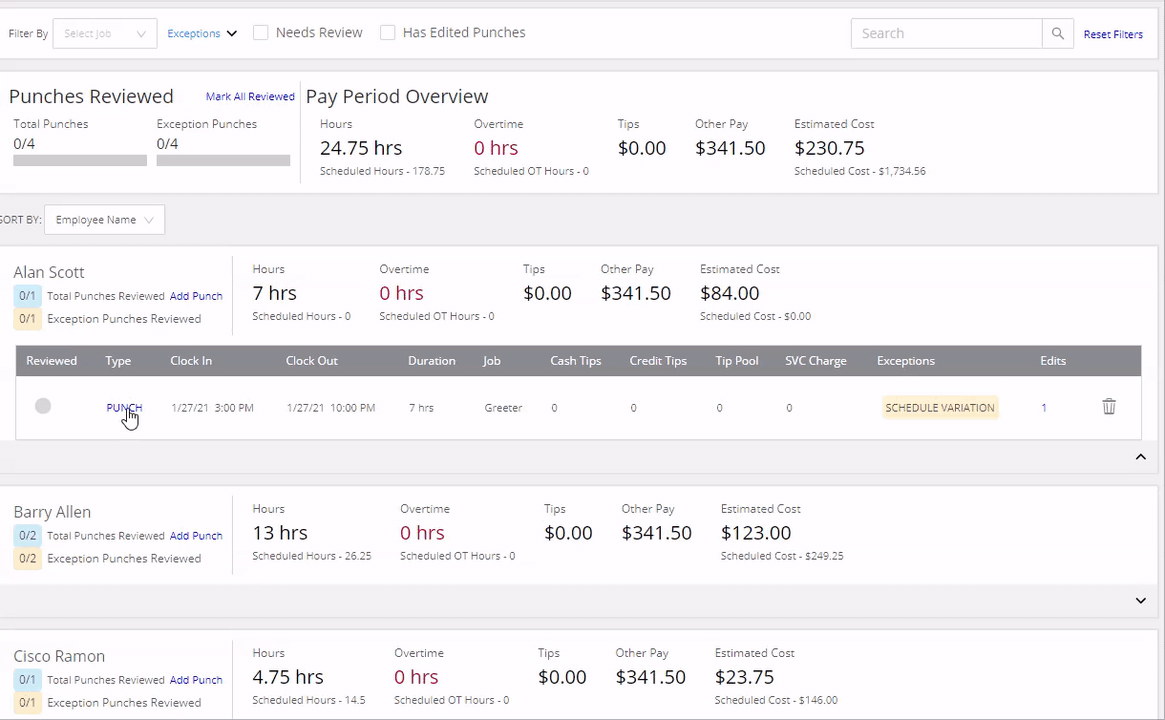Add Punch for Barry Allen

196,536
